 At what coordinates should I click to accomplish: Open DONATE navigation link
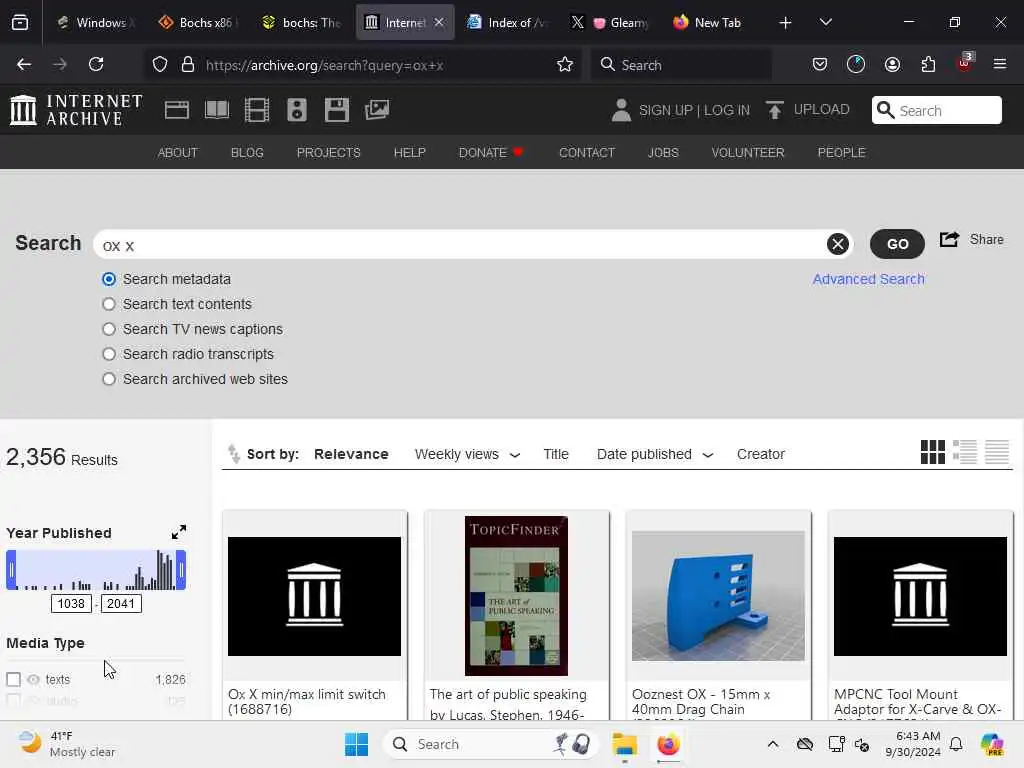click(x=490, y=152)
